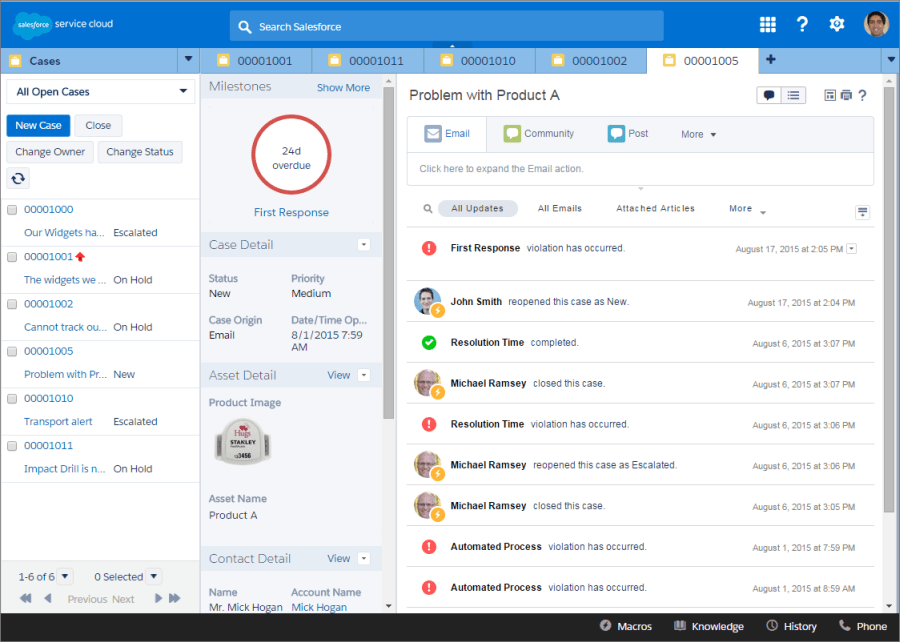The height and width of the screenshot is (642, 900).
Task: Select the Community publisher tab
Action: point(539,134)
